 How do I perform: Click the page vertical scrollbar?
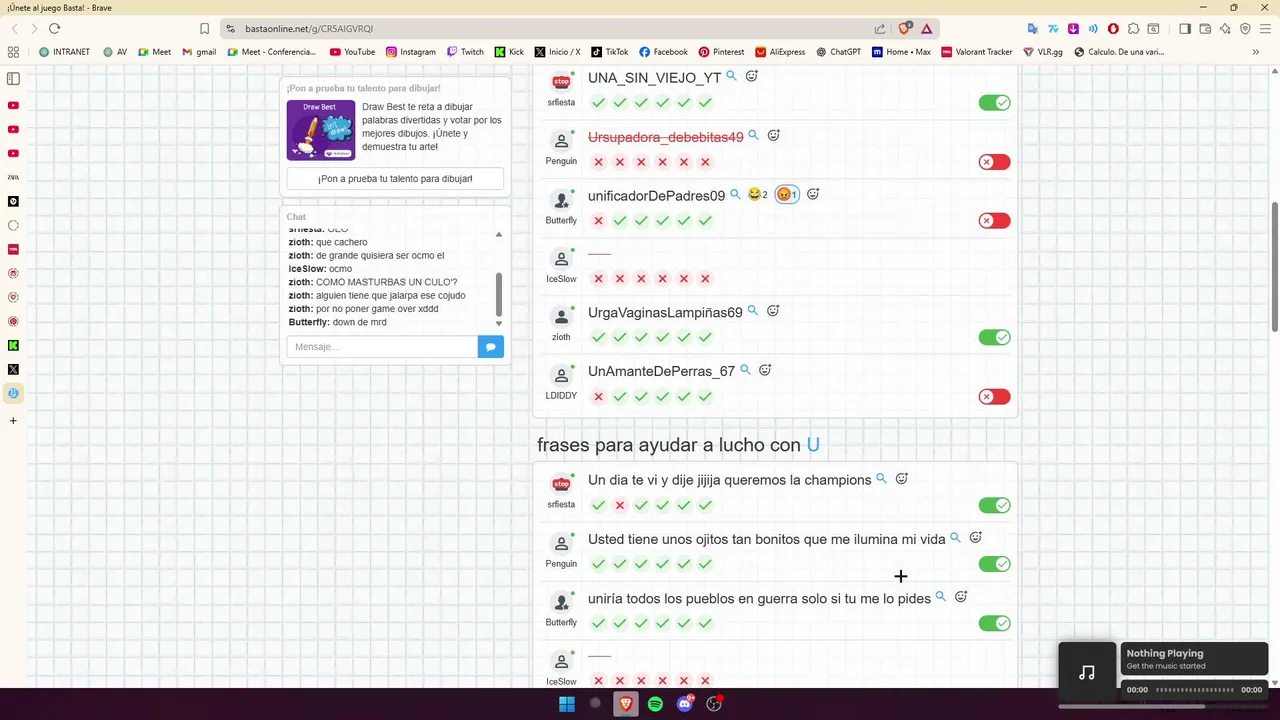click(1275, 266)
